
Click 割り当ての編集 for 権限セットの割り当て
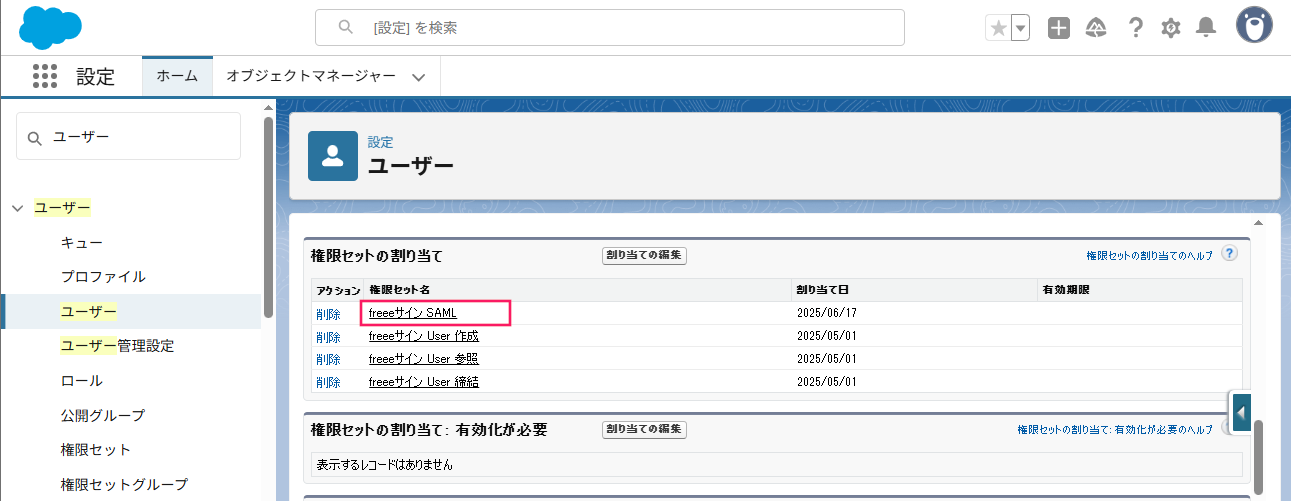644,255
